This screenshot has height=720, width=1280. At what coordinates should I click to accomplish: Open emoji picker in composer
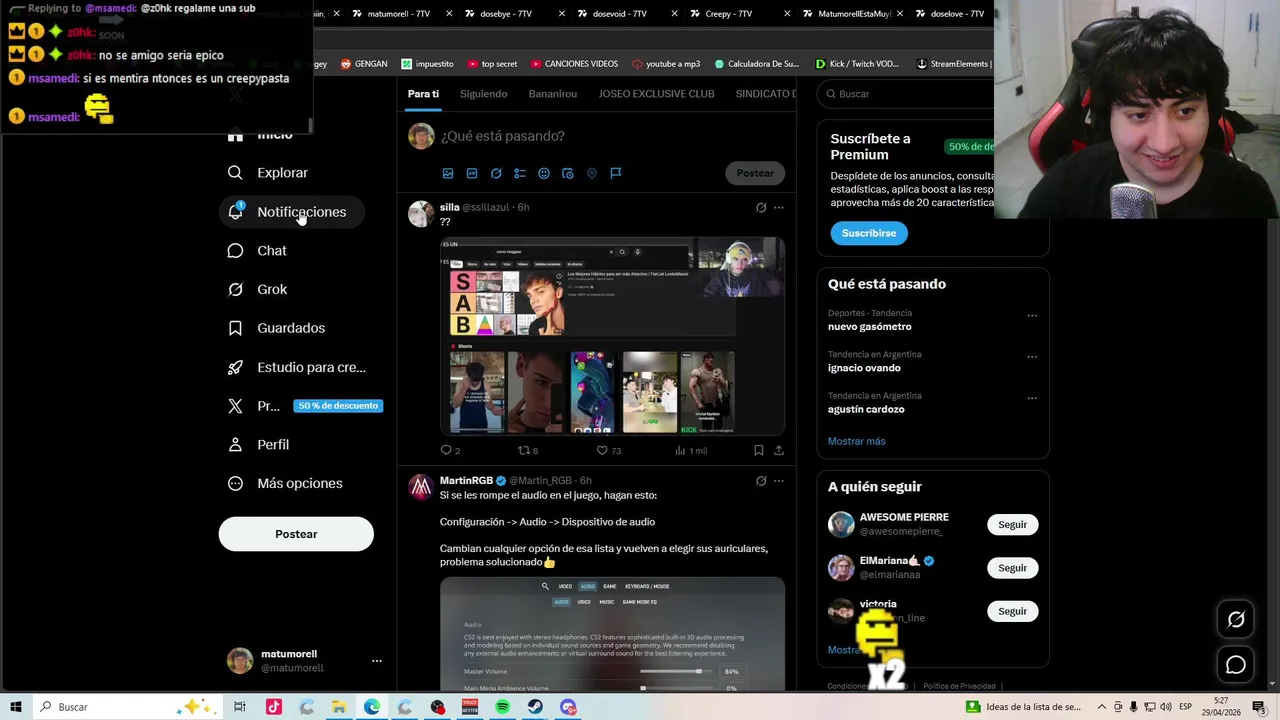[544, 173]
